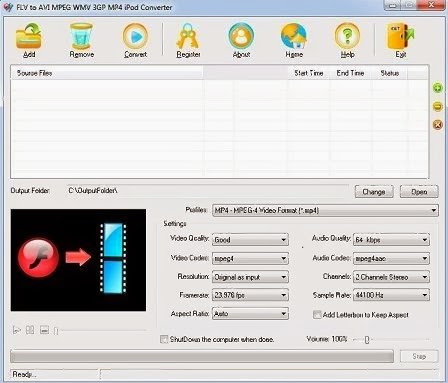Image resolution: width=448 pixels, height=383 pixels.
Task: Click the Add files toolbar icon
Action: [x=29, y=36]
